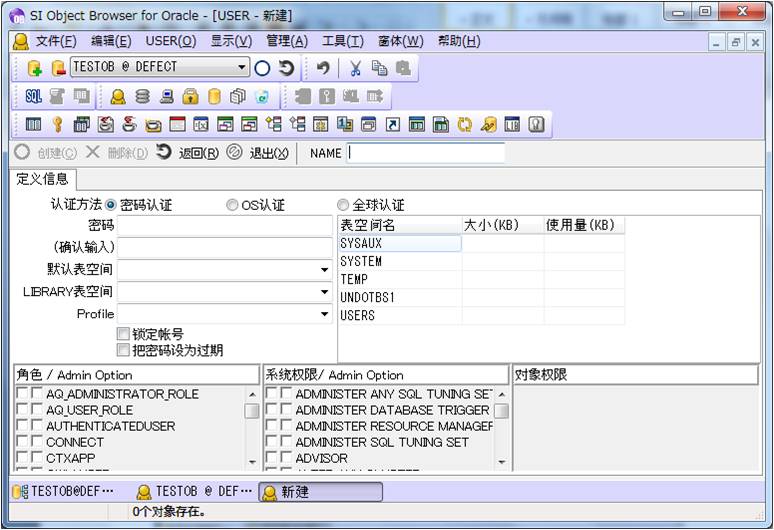Viewport: 774px width, 530px height.
Task: Tick Admin Option checkbox for ADMINISTER DATABASE TRIGGER
Action: tap(286, 409)
